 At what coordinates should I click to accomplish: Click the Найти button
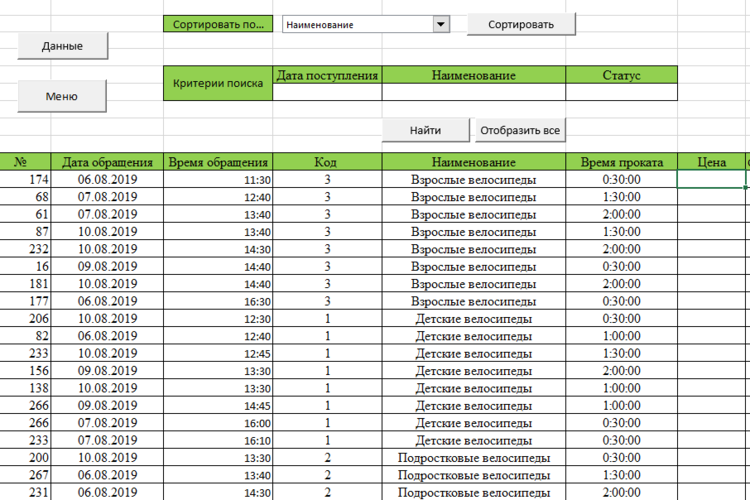(x=425, y=130)
